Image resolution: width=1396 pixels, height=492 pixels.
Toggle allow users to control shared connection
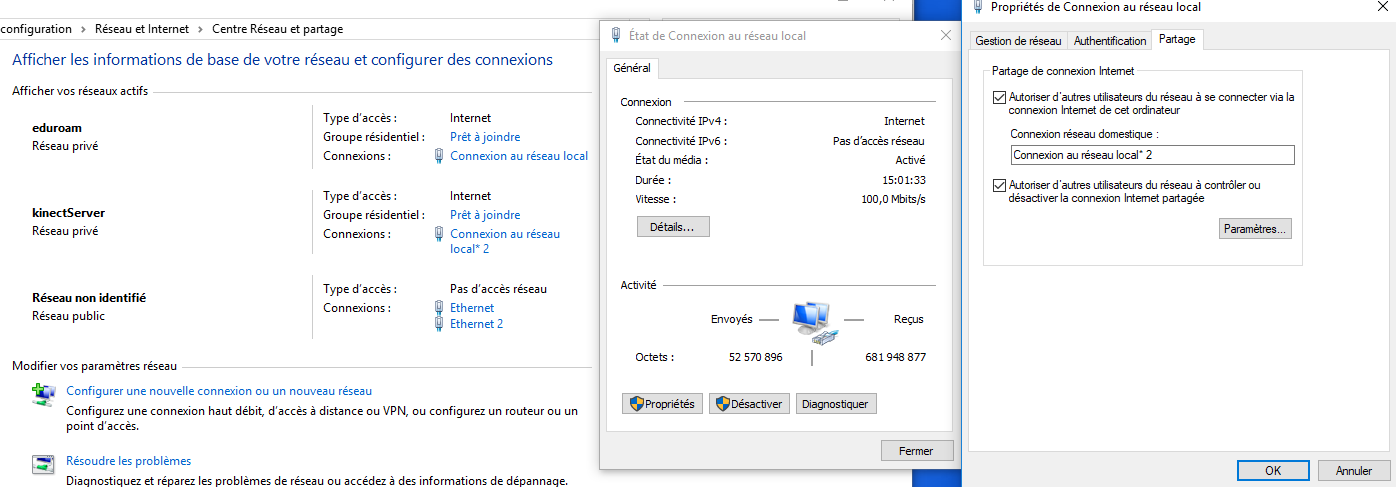coord(999,186)
